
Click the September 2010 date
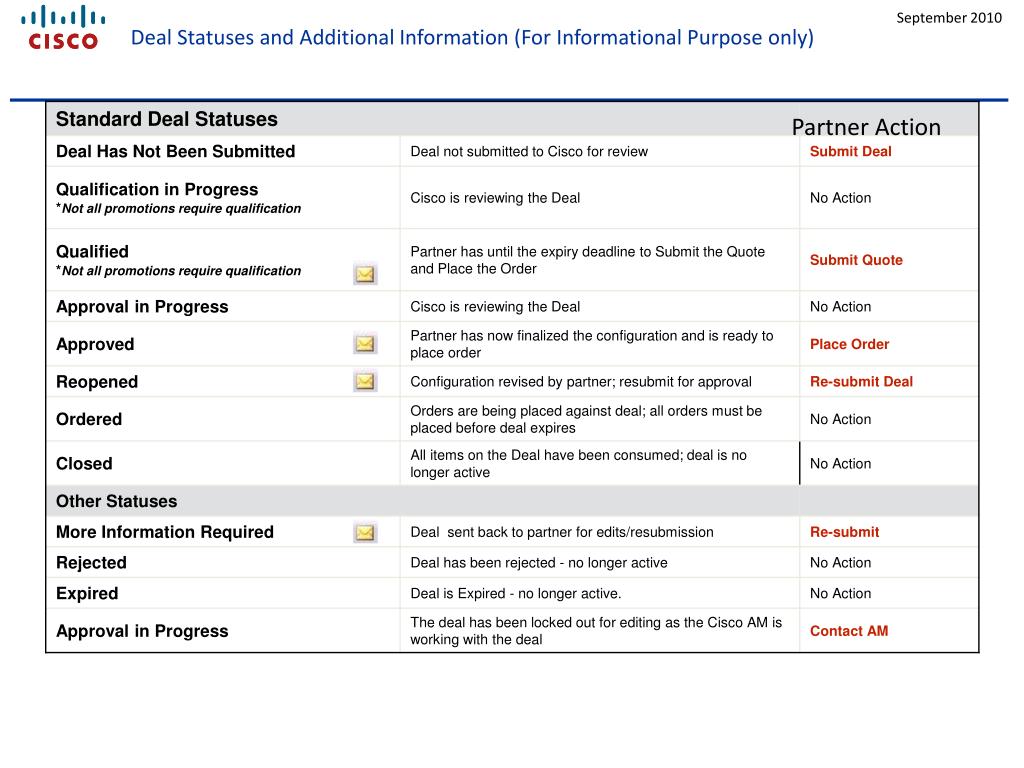pos(949,18)
